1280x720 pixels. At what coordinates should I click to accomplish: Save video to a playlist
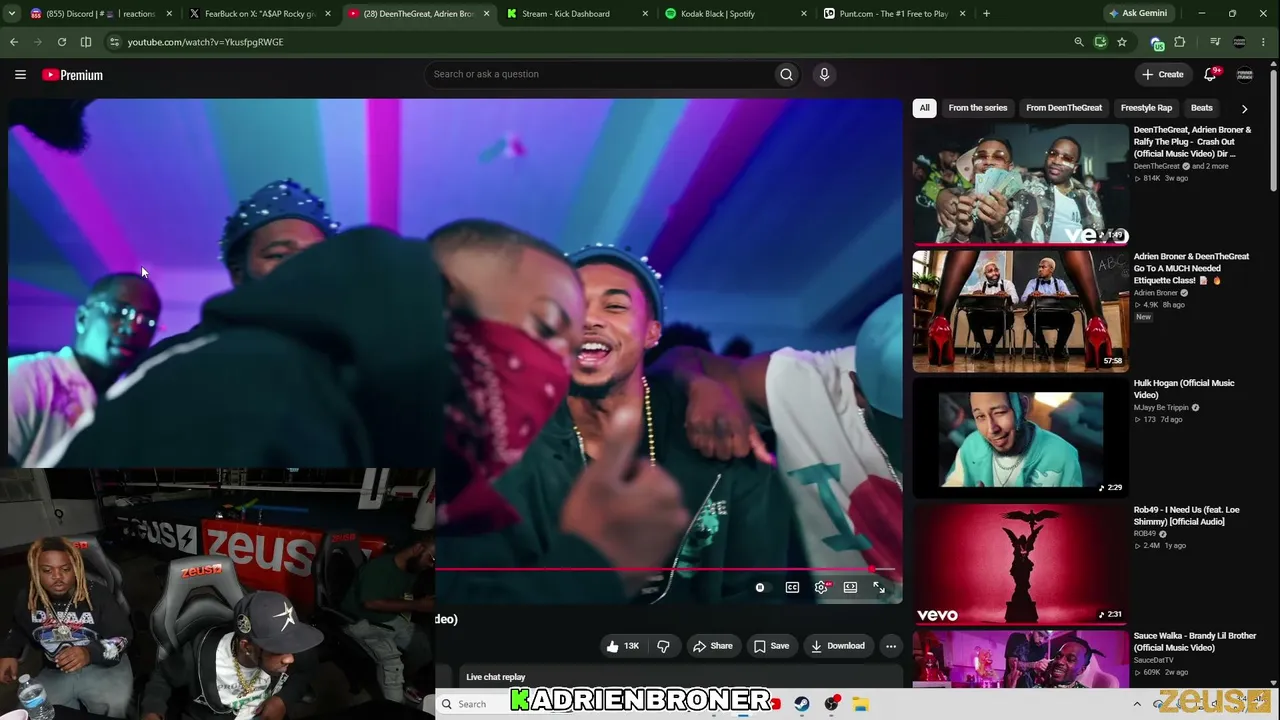771,646
